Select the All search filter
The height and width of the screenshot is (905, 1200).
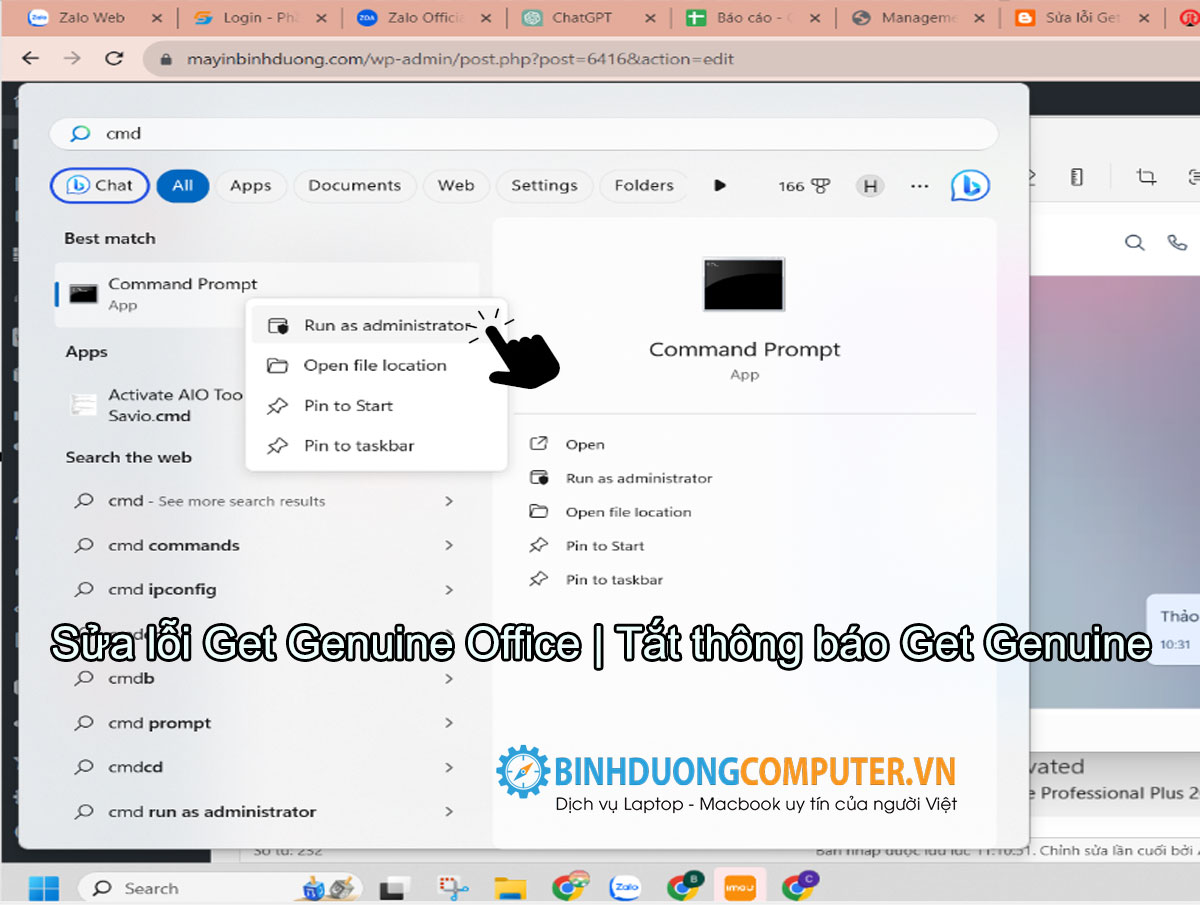point(182,185)
